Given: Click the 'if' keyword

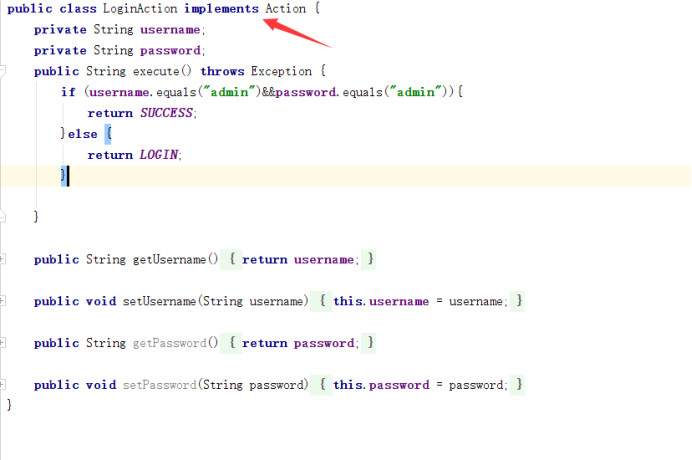Looking at the screenshot, I should pos(68,92).
